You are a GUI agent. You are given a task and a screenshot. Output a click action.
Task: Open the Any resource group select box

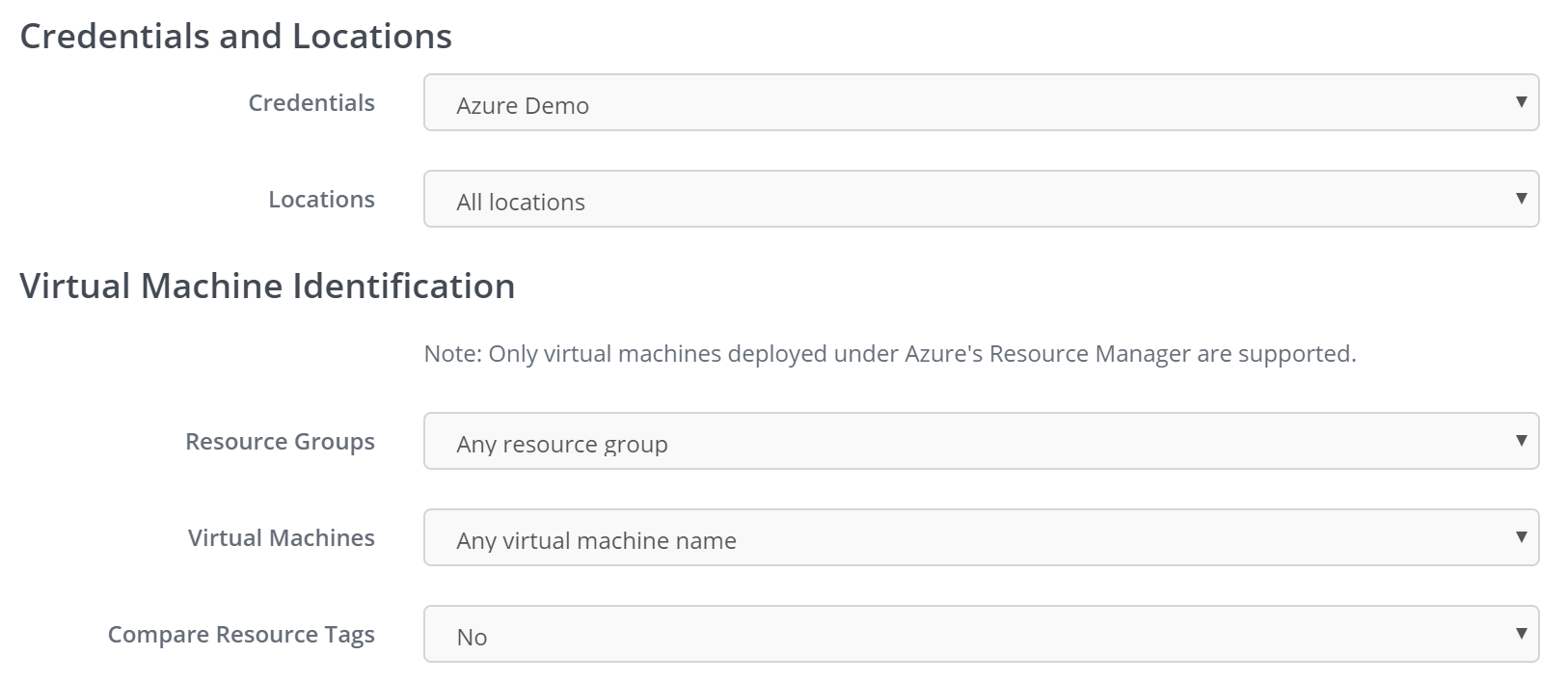[980, 441]
